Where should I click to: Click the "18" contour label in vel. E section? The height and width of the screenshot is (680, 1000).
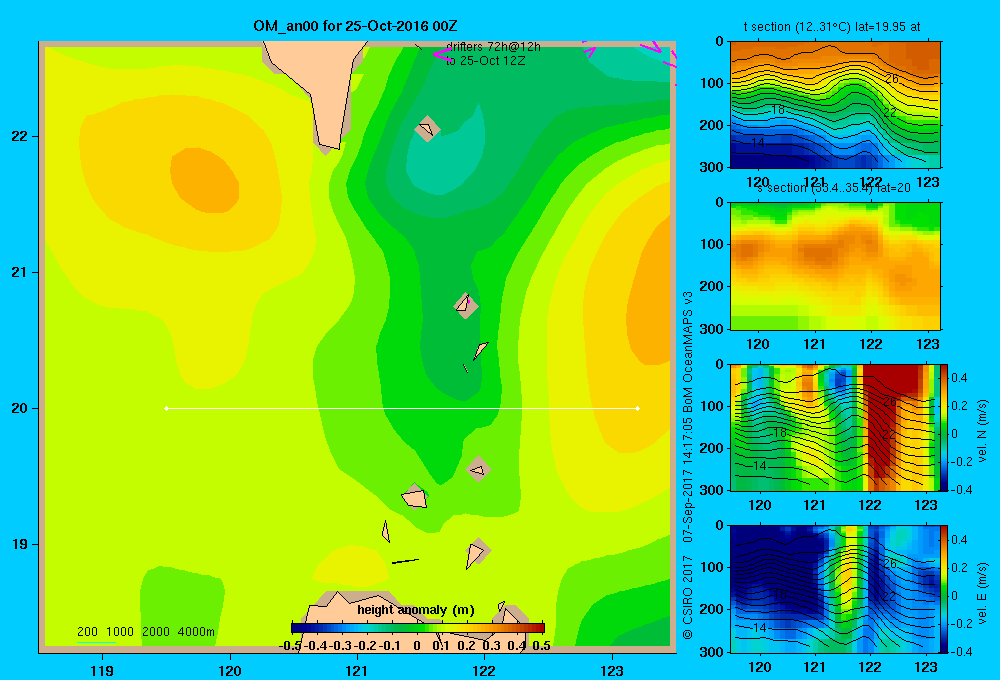point(779,595)
